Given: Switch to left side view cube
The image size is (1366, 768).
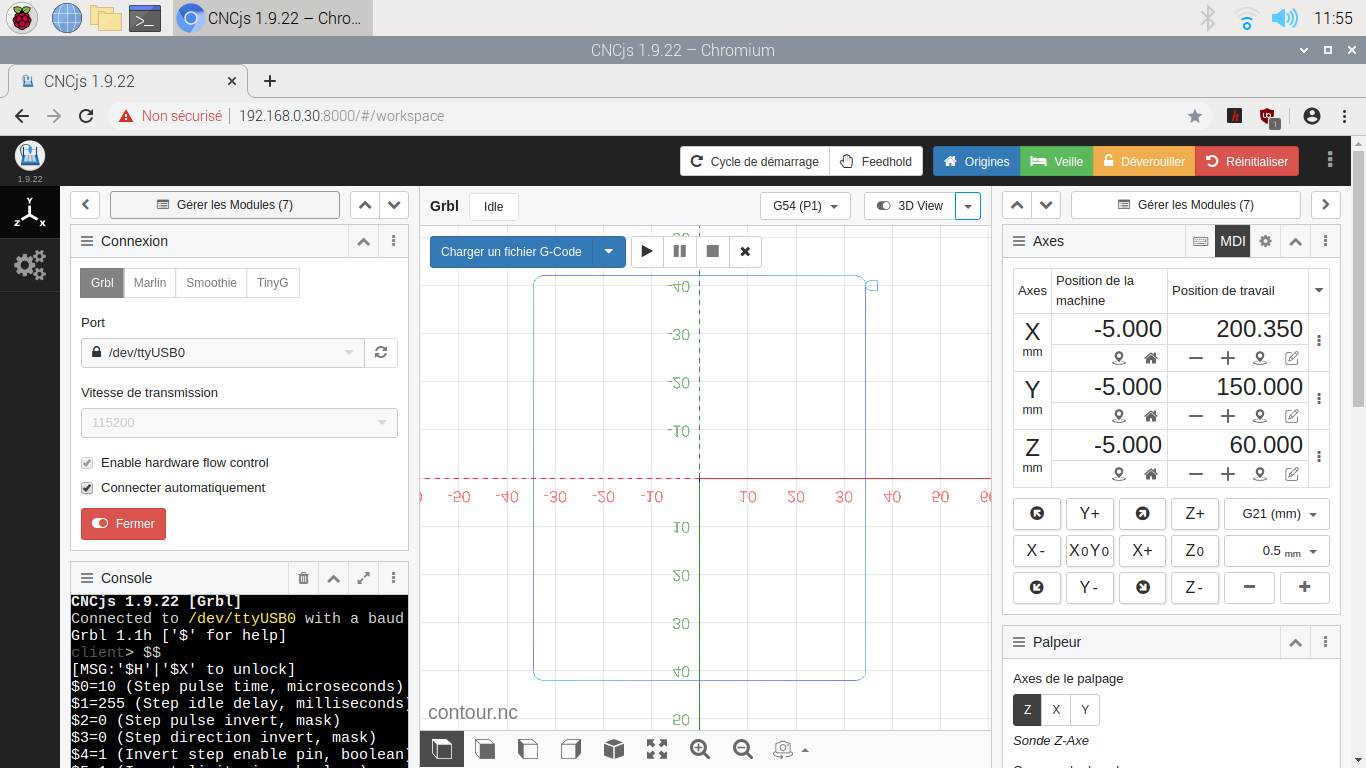Looking at the screenshot, I should [x=528, y=749].
